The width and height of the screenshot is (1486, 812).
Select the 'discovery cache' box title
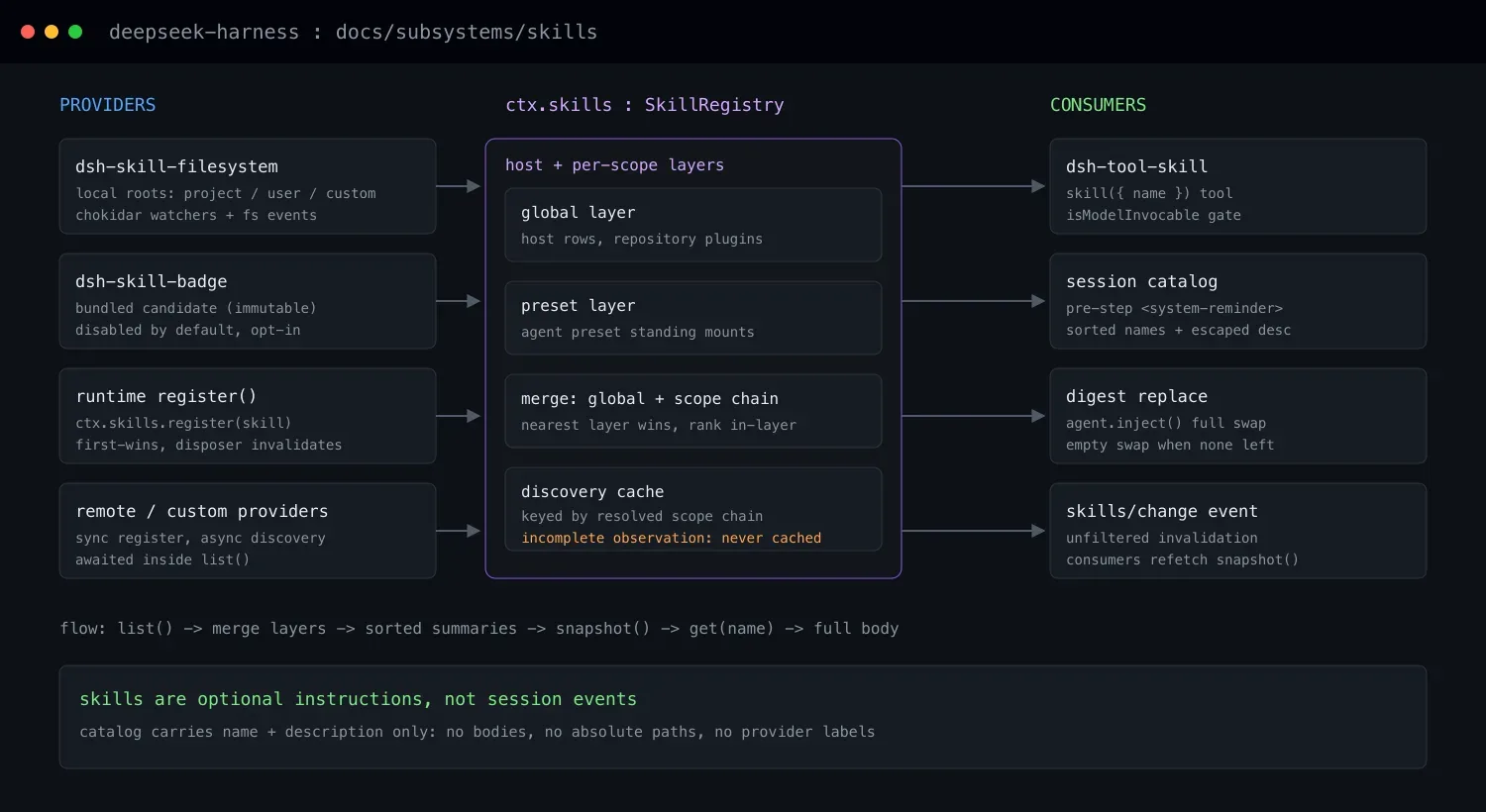592,492
